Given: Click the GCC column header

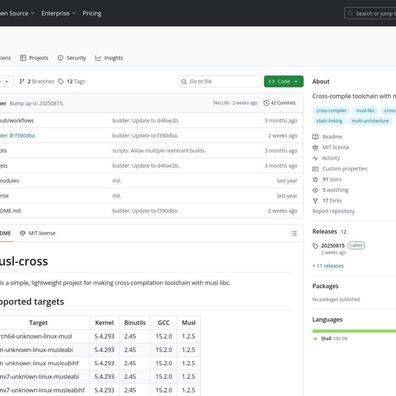Looking at the screenshot, I should click(163, 323).
